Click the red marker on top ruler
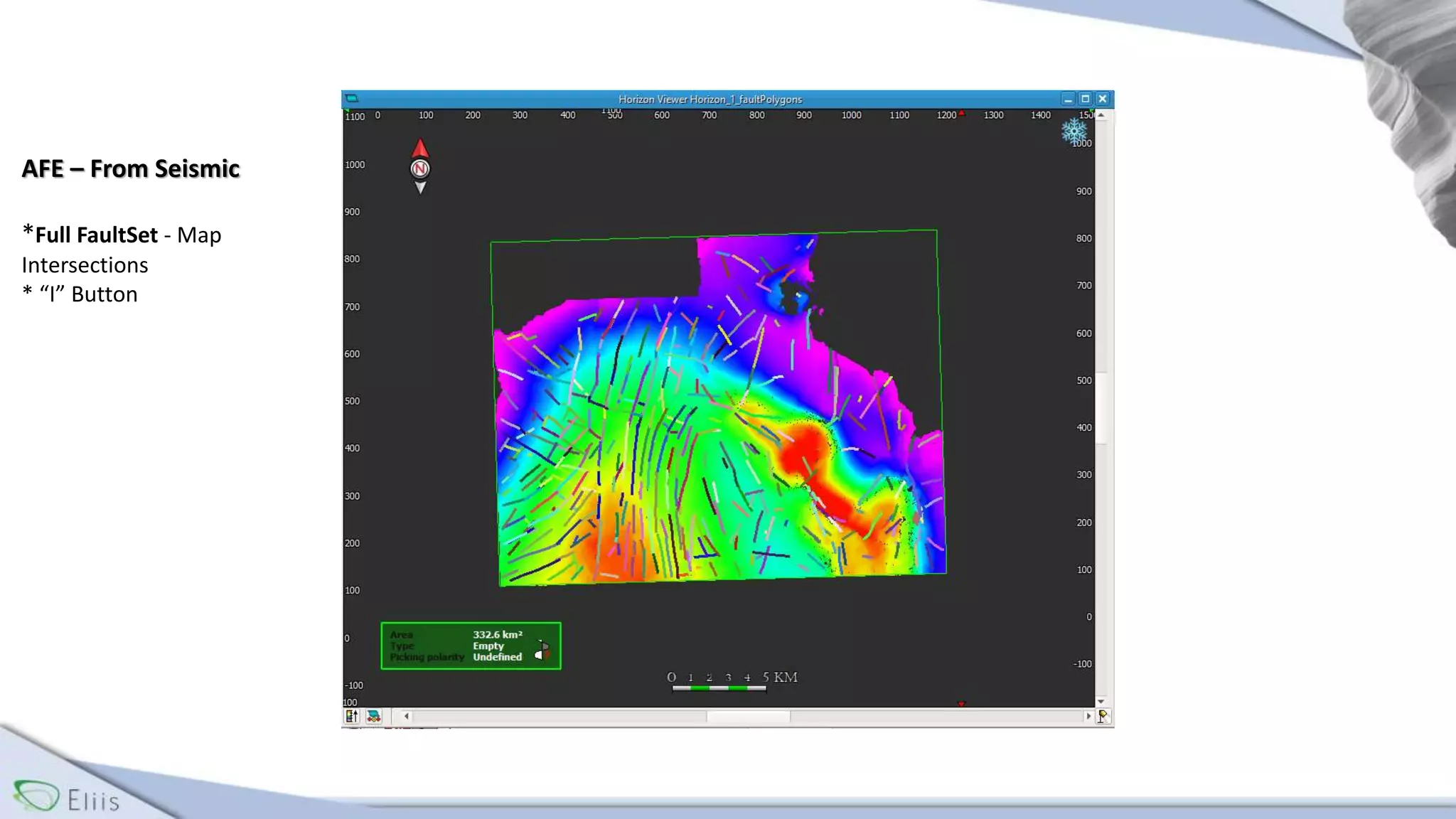The image size is (1456, 819). click(962, 113)
